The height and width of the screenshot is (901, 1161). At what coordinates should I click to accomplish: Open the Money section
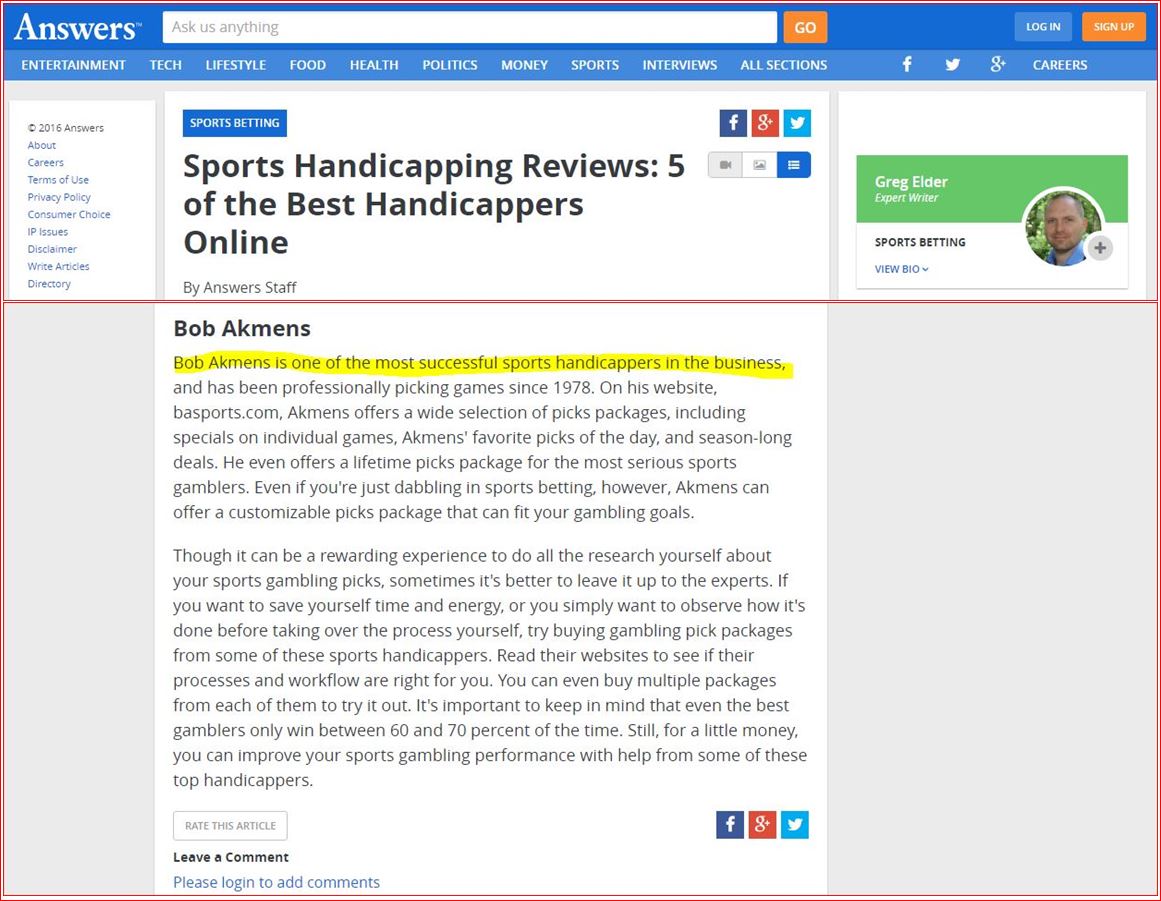click(524, 65)
